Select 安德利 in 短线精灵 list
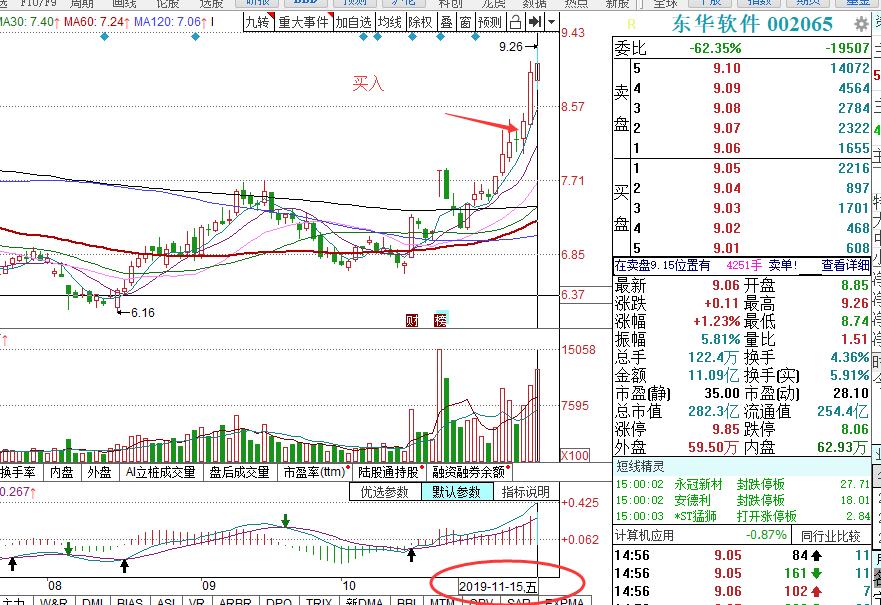This screenshot has width=881, height=605. (x=693, y=500)
